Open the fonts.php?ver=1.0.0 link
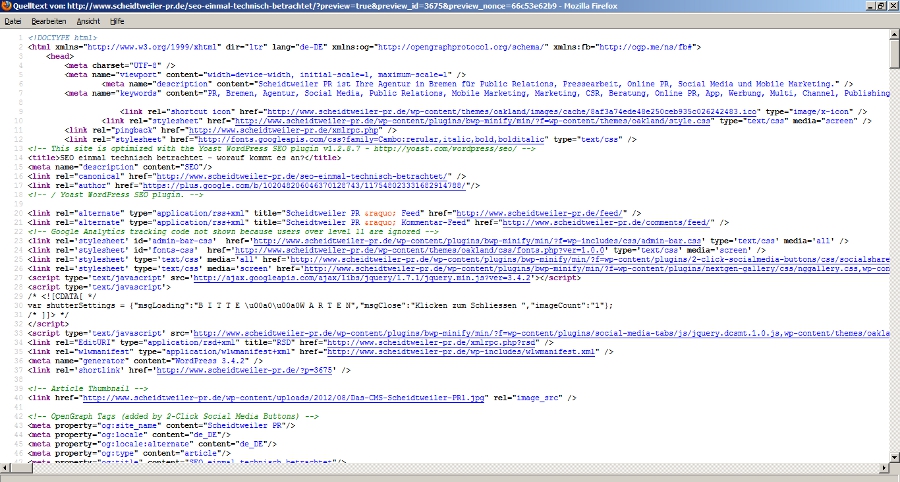 (x=420, y=250)
